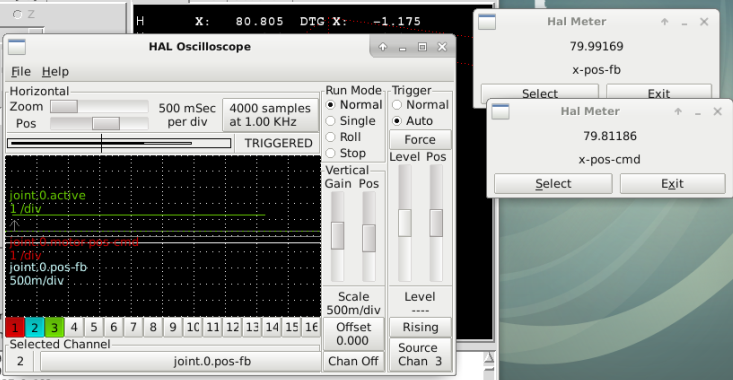Click the joint.0.pos-fb trace label in scope
This screenshot has width=733, height=380.
[48, 267]
